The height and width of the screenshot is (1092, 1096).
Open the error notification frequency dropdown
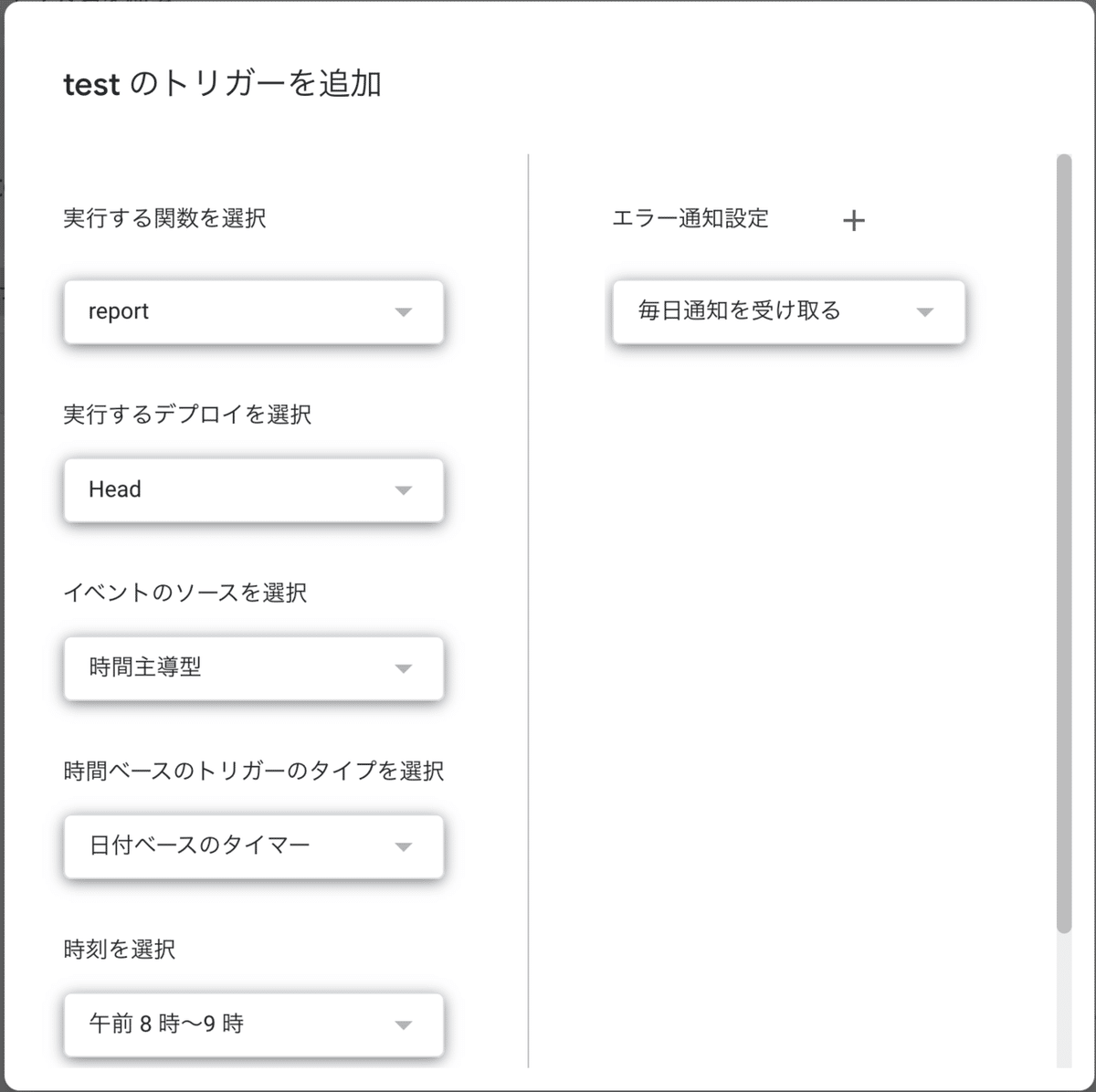point(788,312)
